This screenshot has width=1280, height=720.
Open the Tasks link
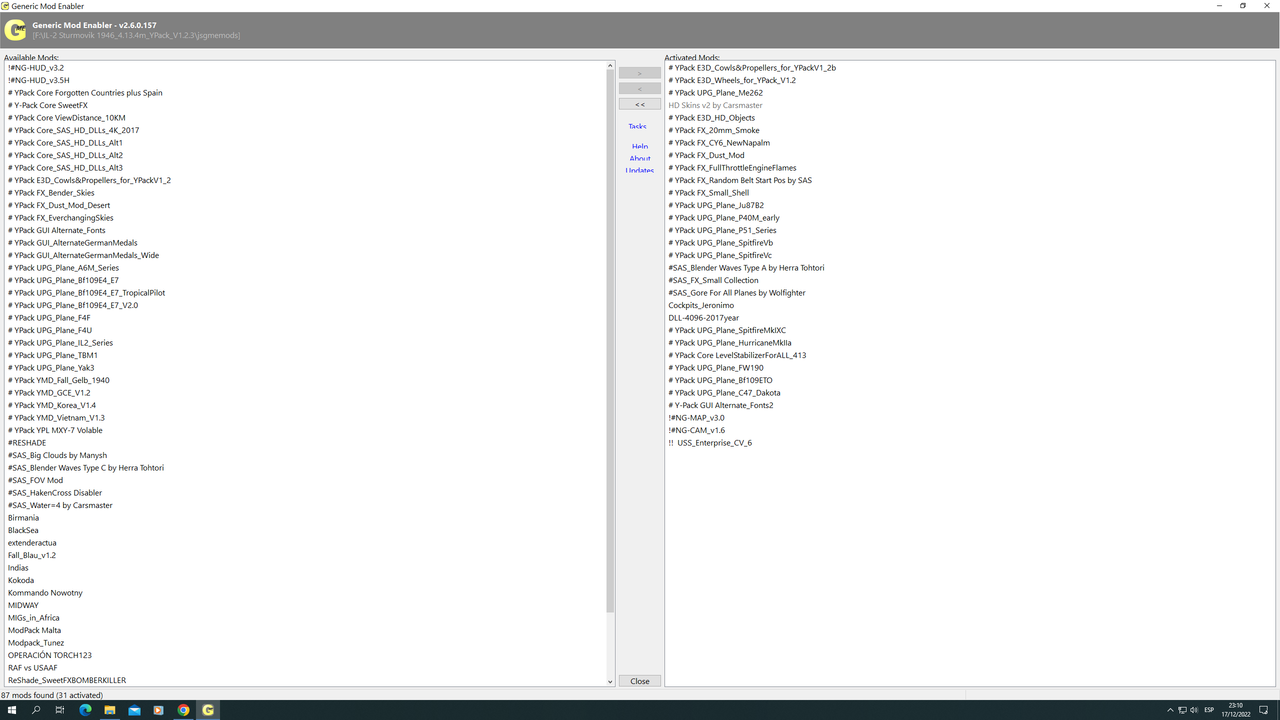click(x=638, y=127)
